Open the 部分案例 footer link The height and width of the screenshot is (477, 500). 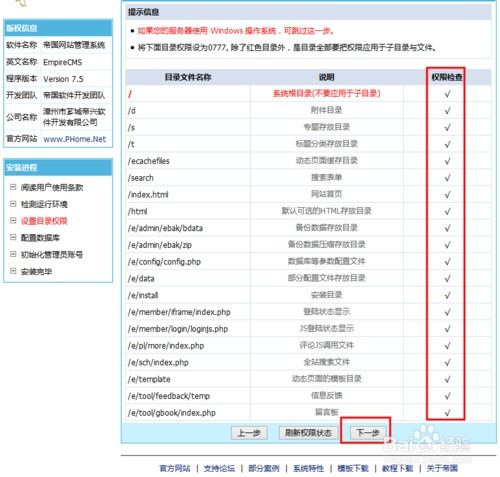coord(264,468)
